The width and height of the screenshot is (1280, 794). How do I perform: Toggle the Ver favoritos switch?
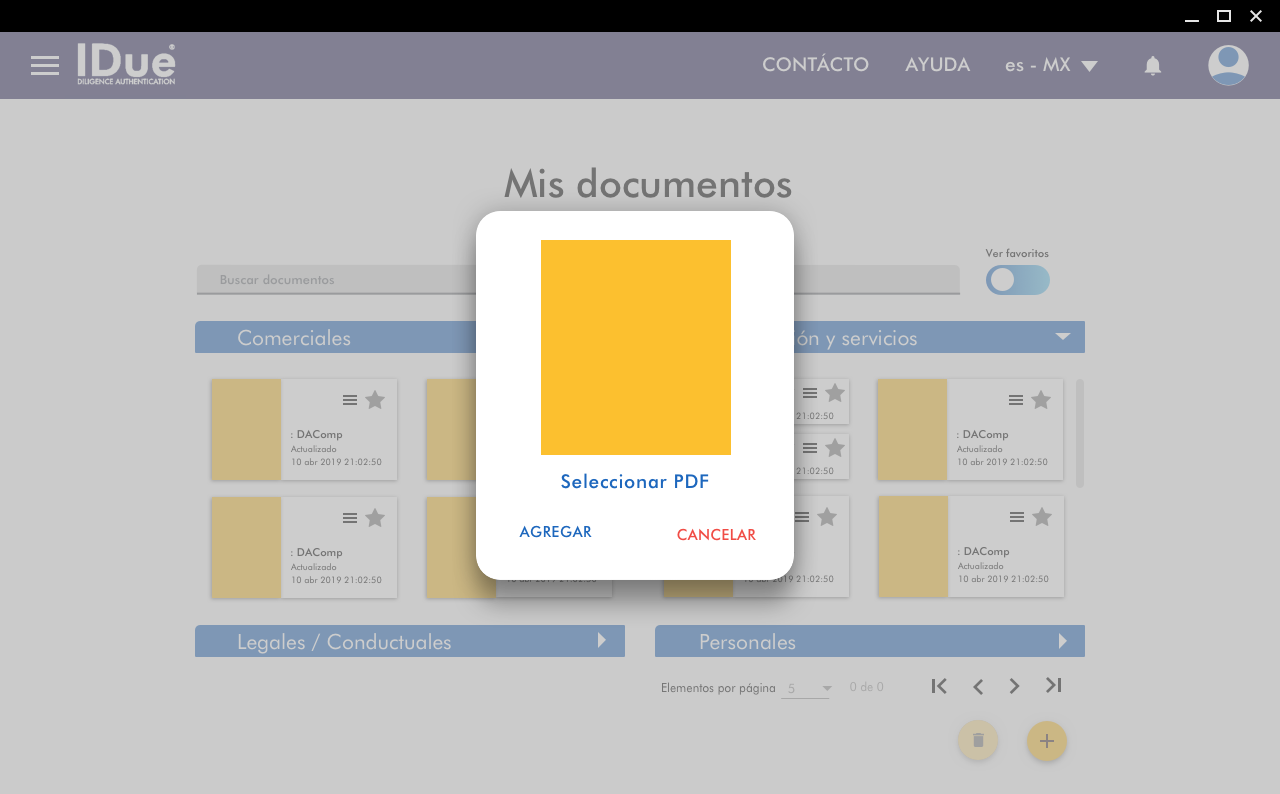tap(1017, 280)
